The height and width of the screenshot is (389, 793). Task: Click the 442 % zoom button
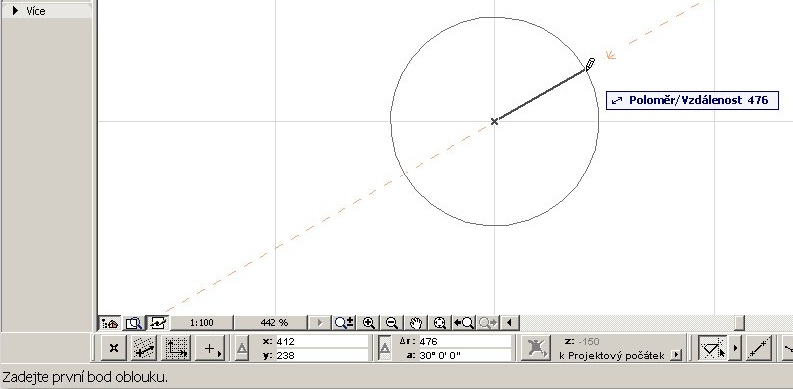pyautogui.click(x=274, y=323)
